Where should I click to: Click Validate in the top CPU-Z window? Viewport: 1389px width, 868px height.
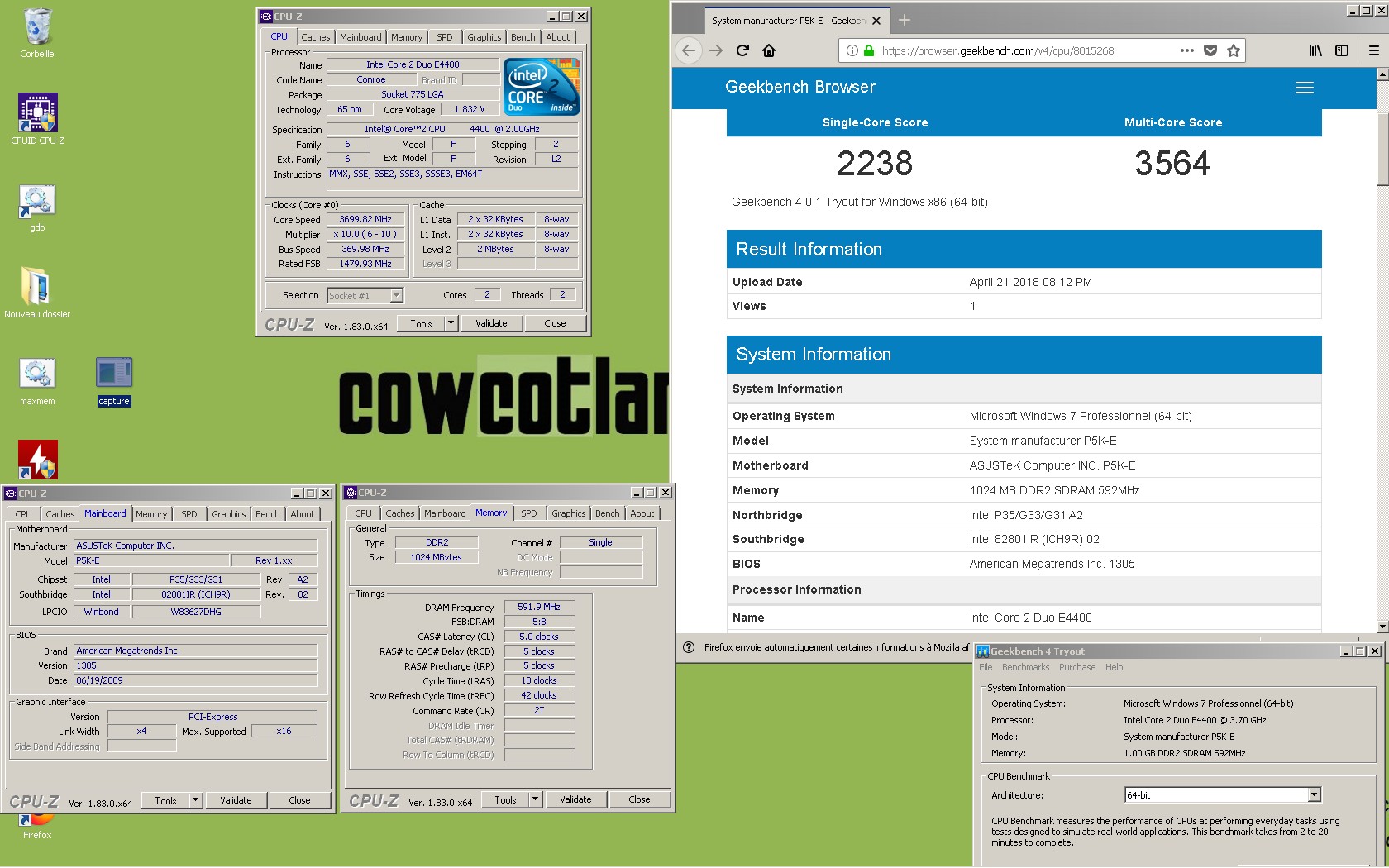491,323
